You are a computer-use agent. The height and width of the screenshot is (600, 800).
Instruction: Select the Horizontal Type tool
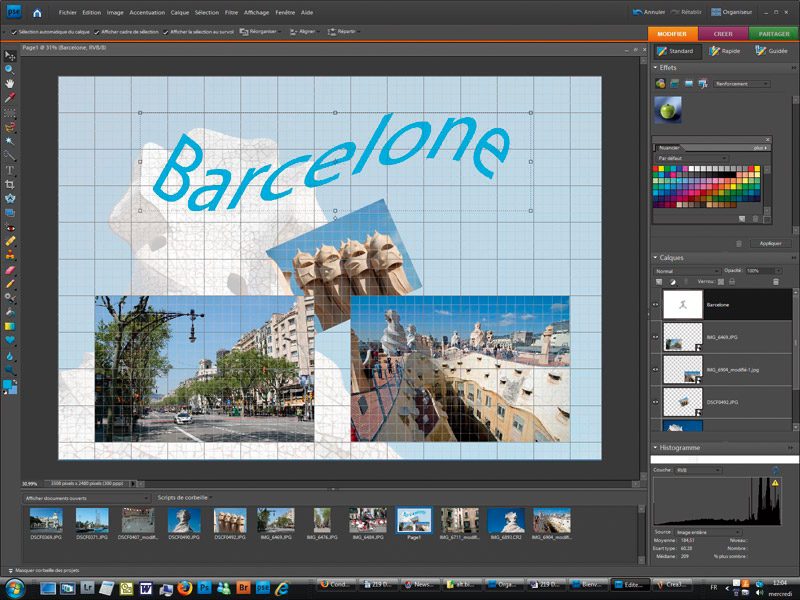click(x=9, y=170)
